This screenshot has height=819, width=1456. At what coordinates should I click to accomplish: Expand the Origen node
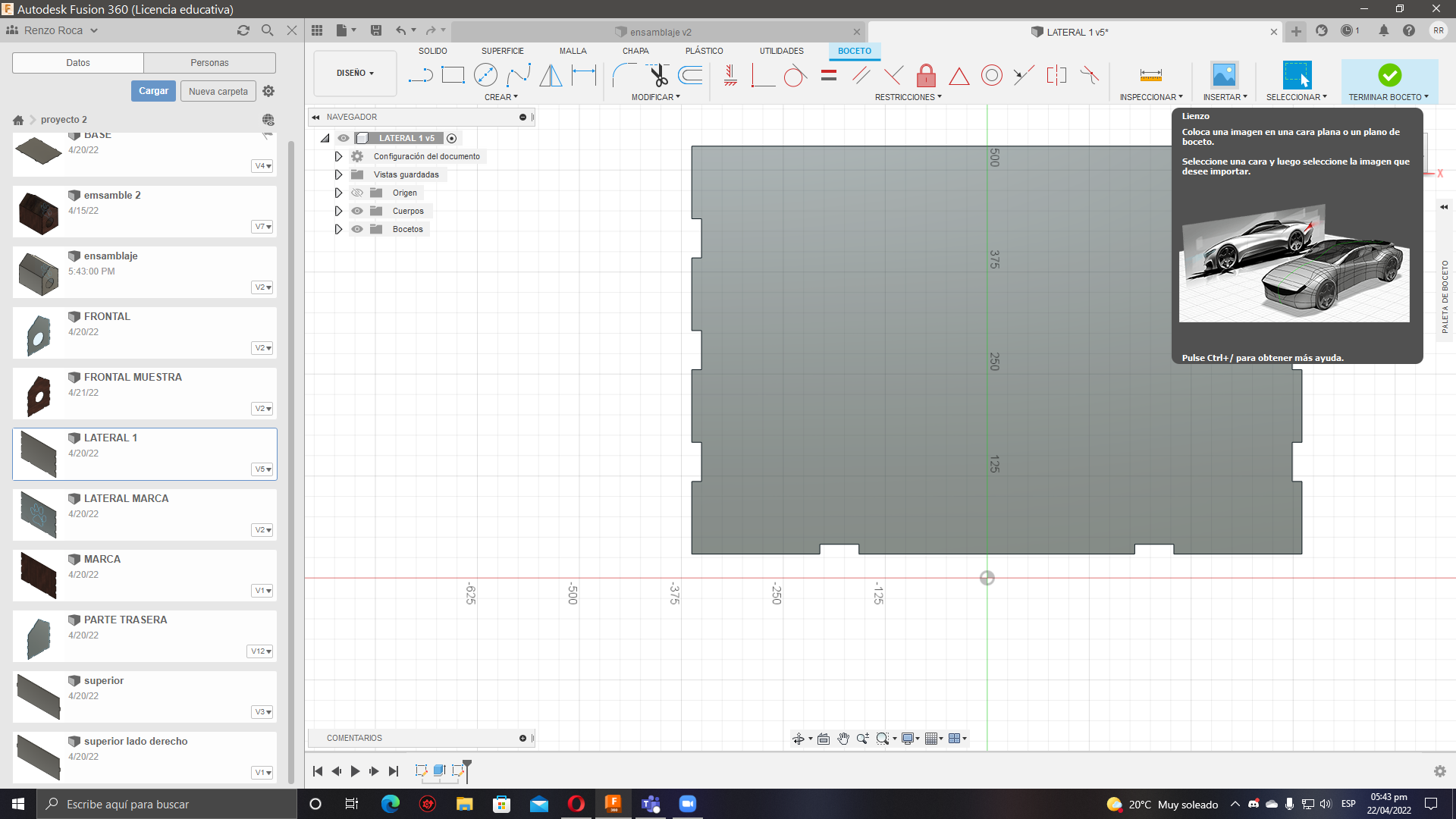[x=338, y=193]
